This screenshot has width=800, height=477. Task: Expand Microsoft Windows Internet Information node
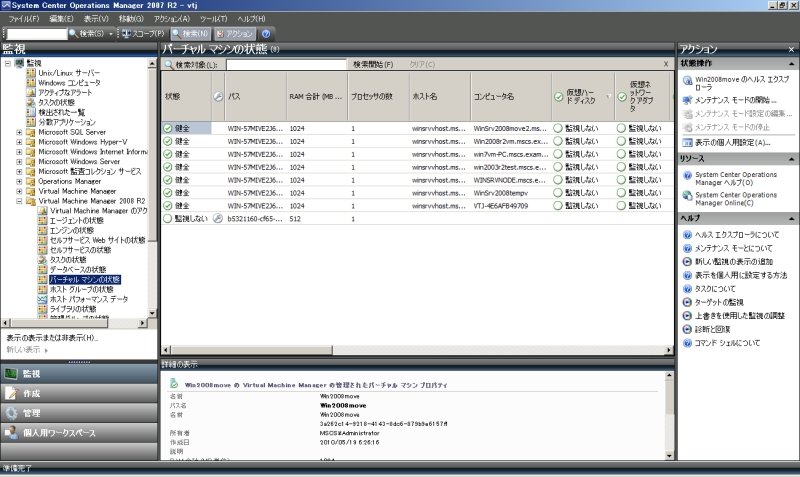tap(19, 152)
